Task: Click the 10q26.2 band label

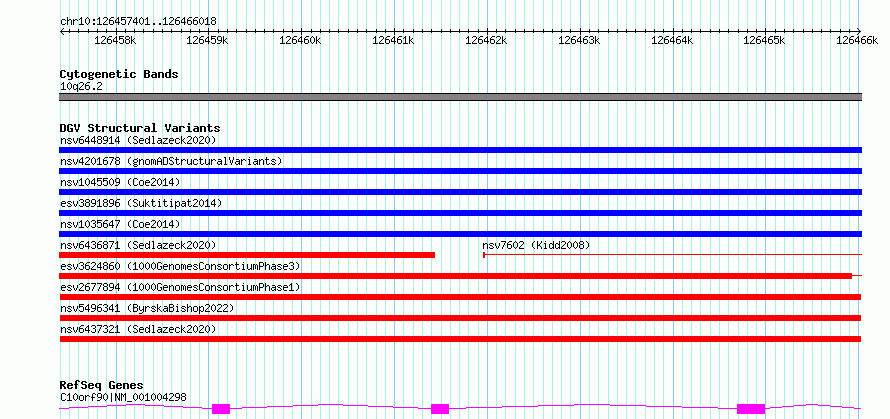Action: 81,87
